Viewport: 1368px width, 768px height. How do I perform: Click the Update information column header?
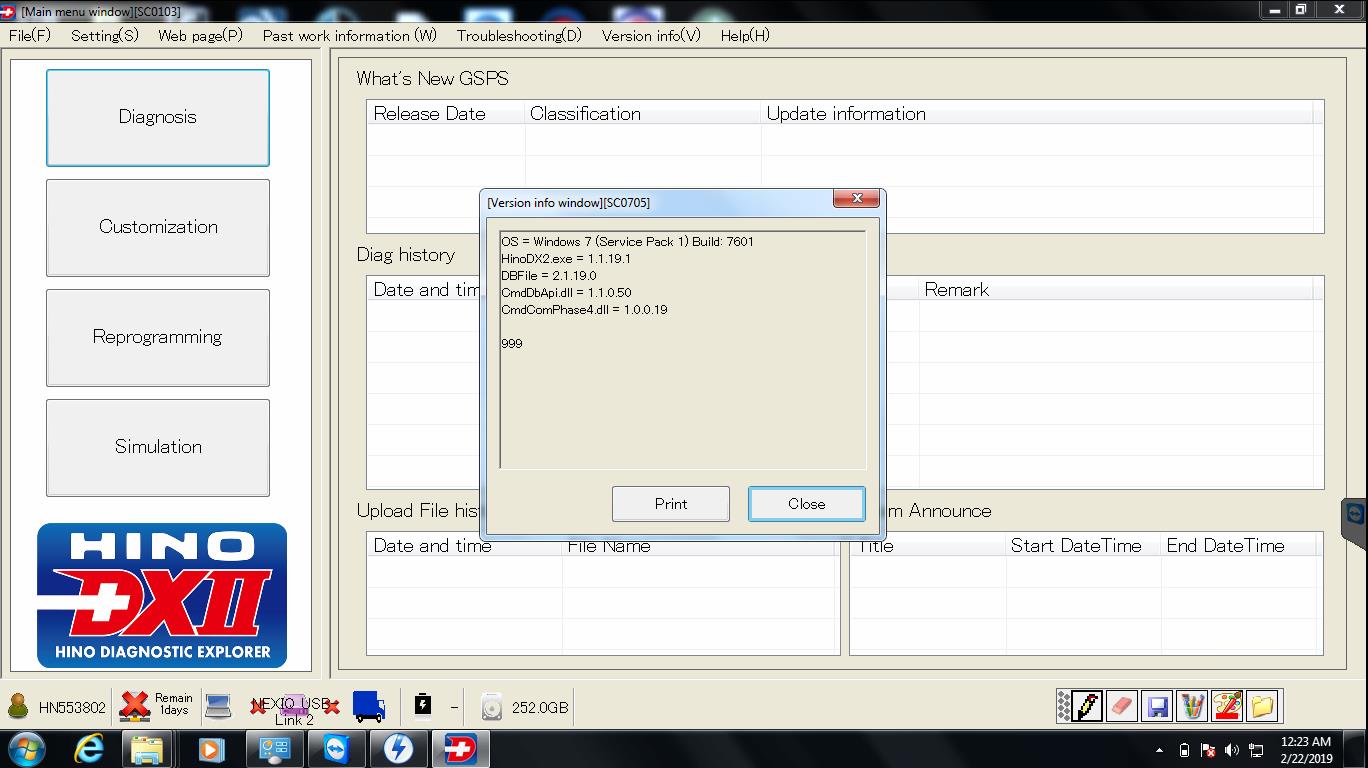coord(1037,113)
